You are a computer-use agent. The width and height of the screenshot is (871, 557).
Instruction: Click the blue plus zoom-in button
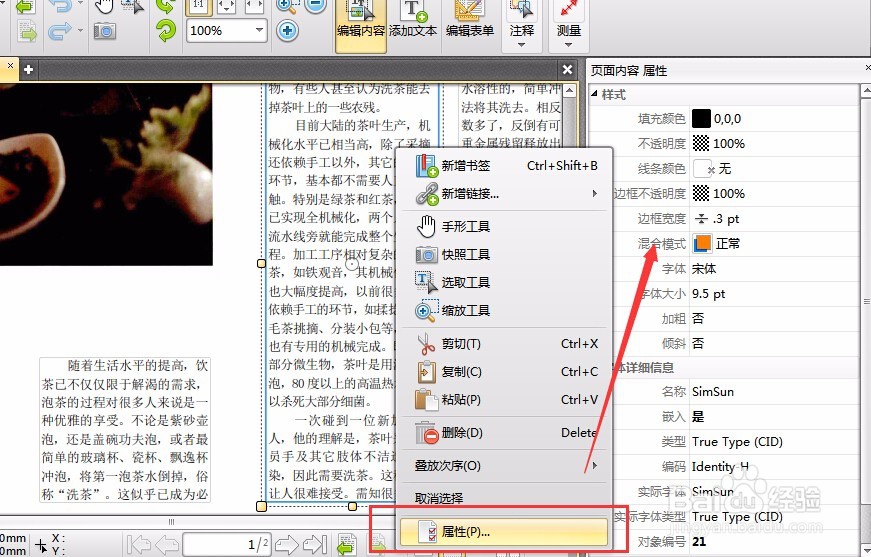287,30
